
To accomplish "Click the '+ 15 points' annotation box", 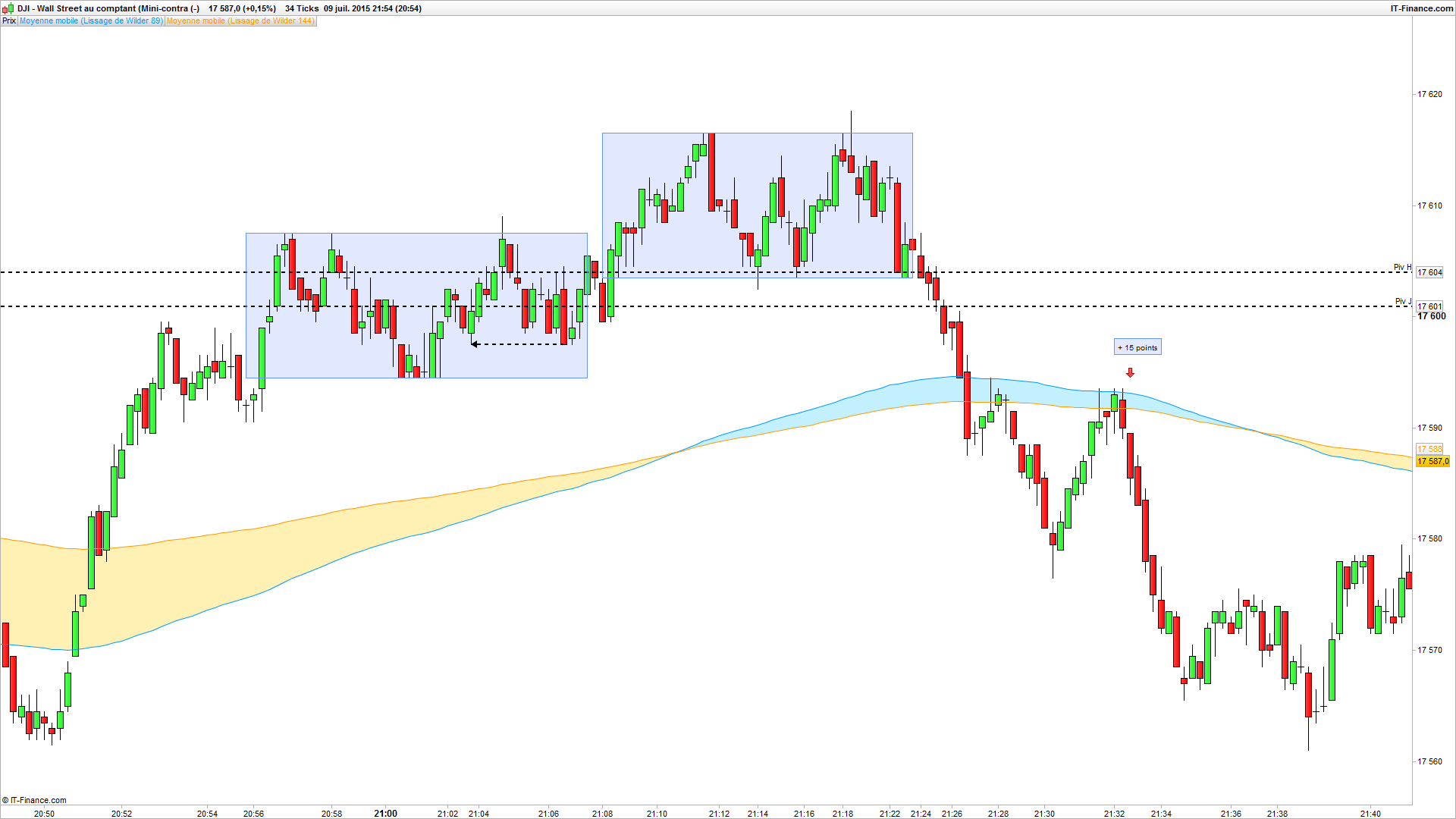I will pos(1137,347).
